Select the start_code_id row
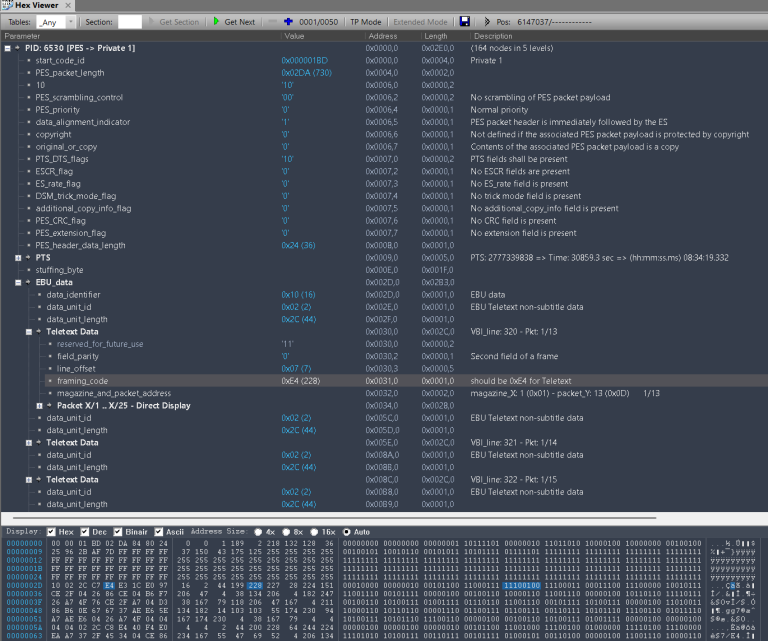Image resolution: width=768 pixels, height=641 pixels. tap(384, 61)
